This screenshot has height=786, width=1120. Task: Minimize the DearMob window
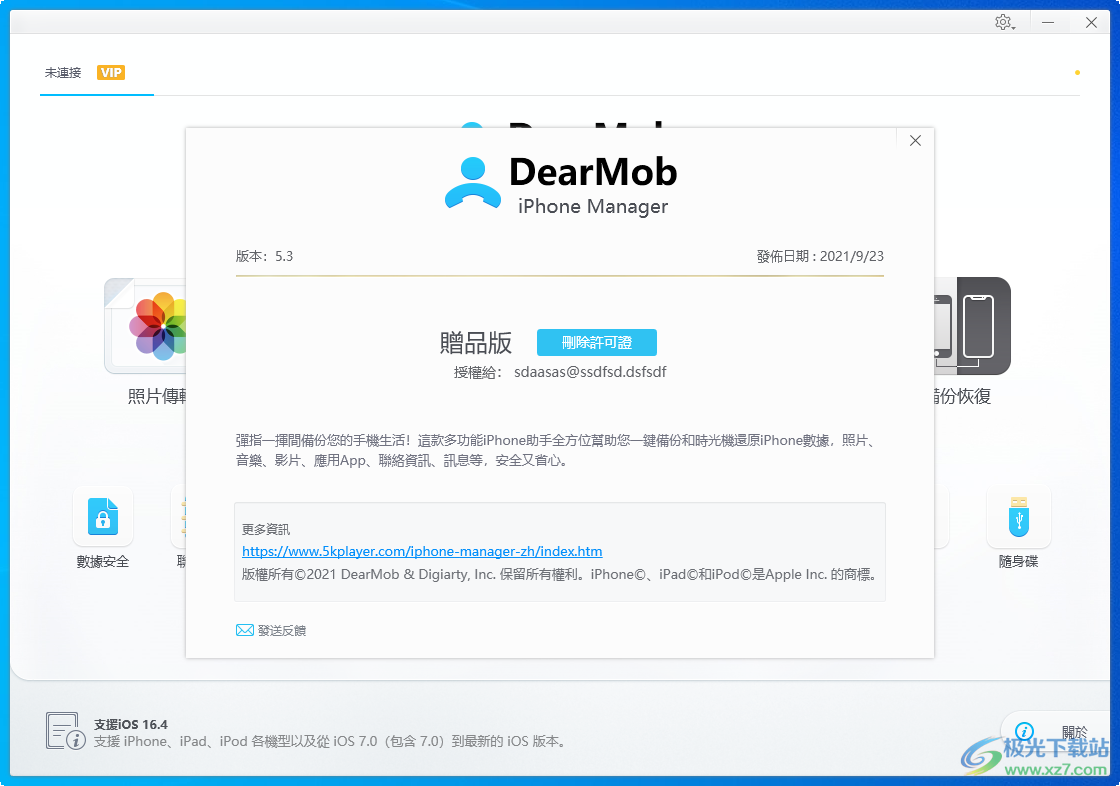(1048, 22)
